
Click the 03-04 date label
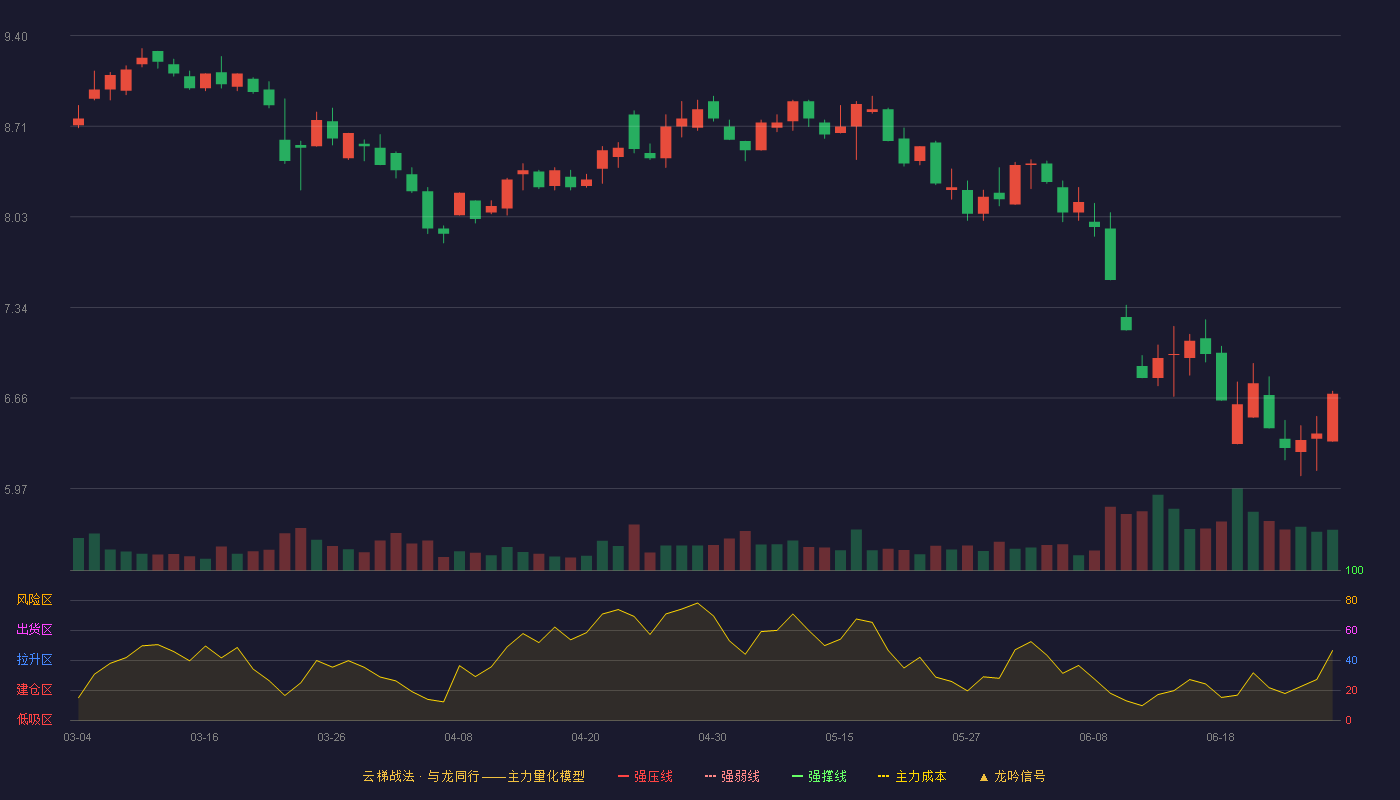point(77,737)
